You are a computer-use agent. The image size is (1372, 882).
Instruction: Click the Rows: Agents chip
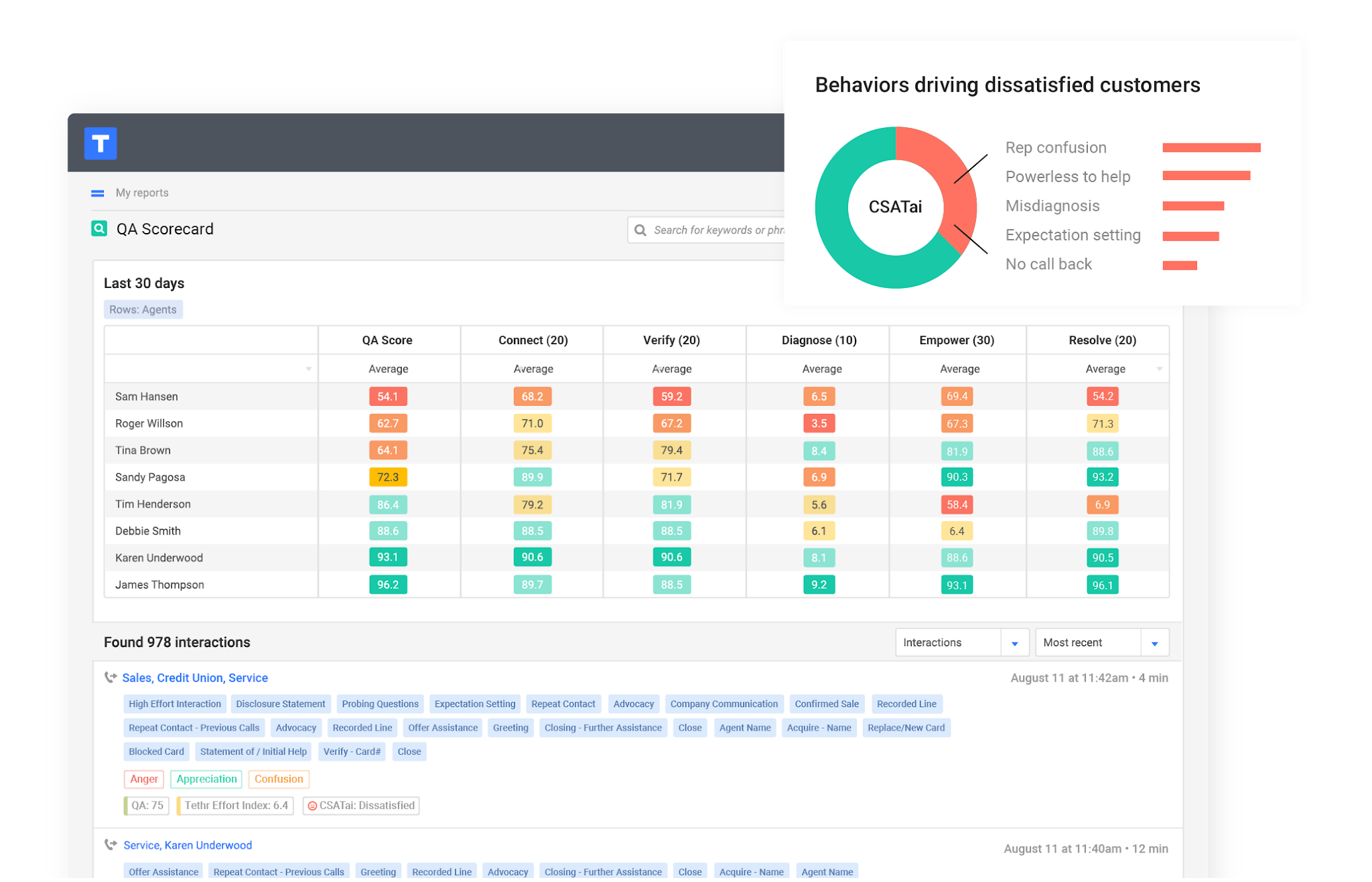[x=143, y=310]
